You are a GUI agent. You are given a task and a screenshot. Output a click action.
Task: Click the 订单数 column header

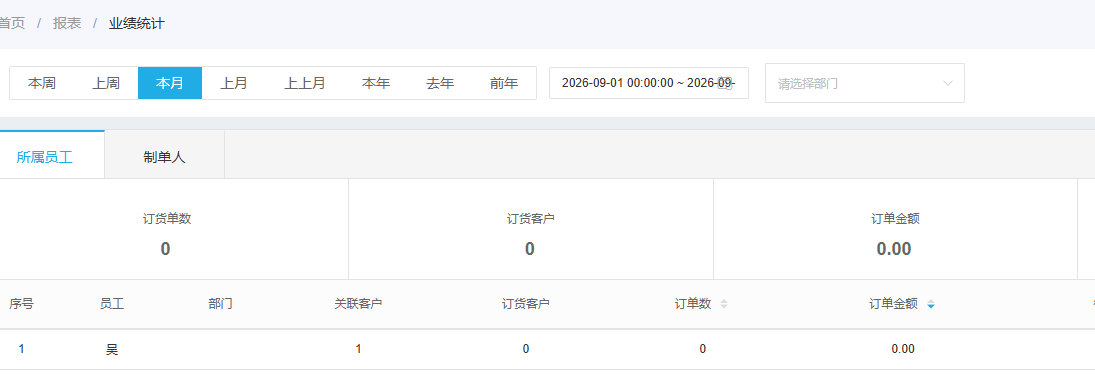(693, 304)
